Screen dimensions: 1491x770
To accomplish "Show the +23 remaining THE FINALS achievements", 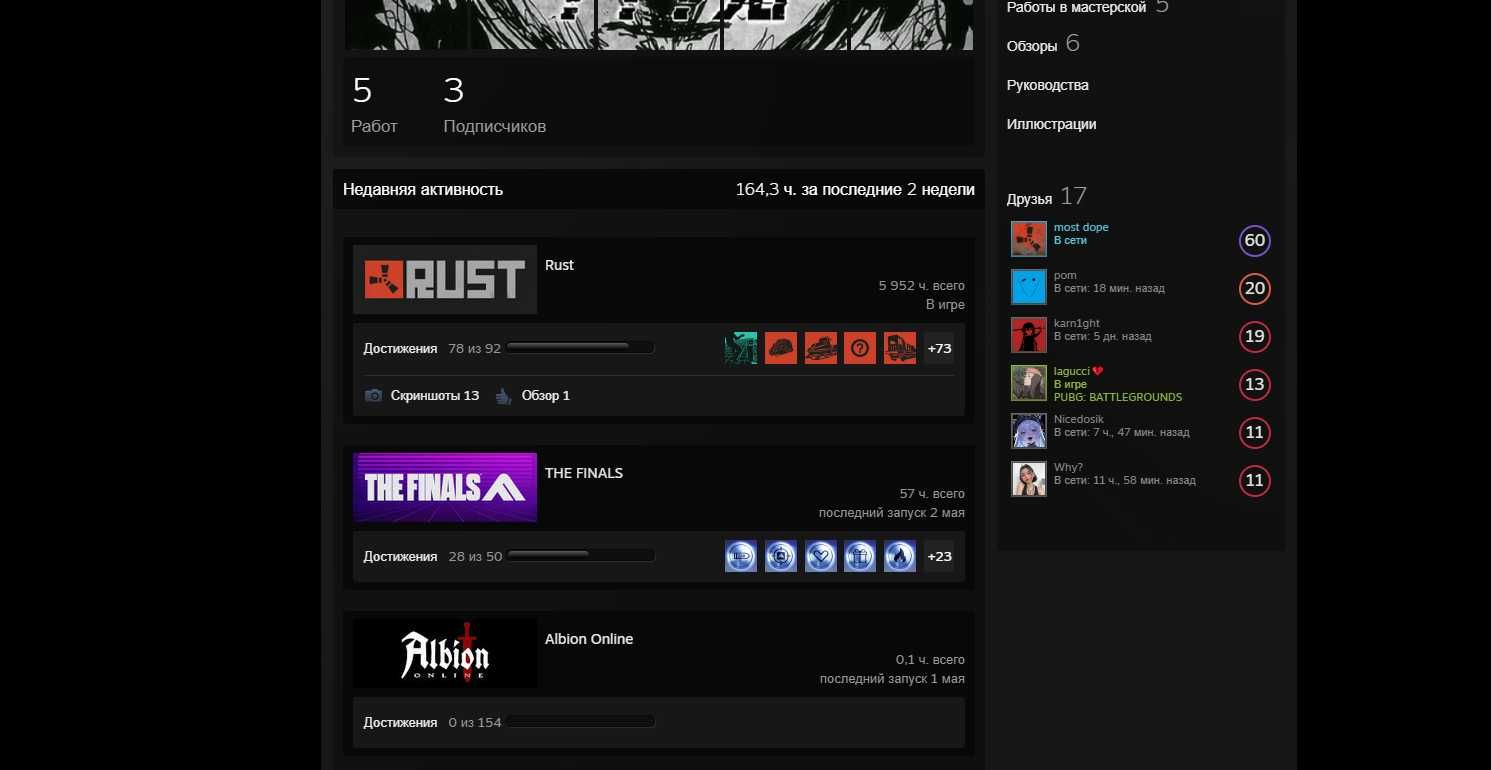I will [939, 556].
